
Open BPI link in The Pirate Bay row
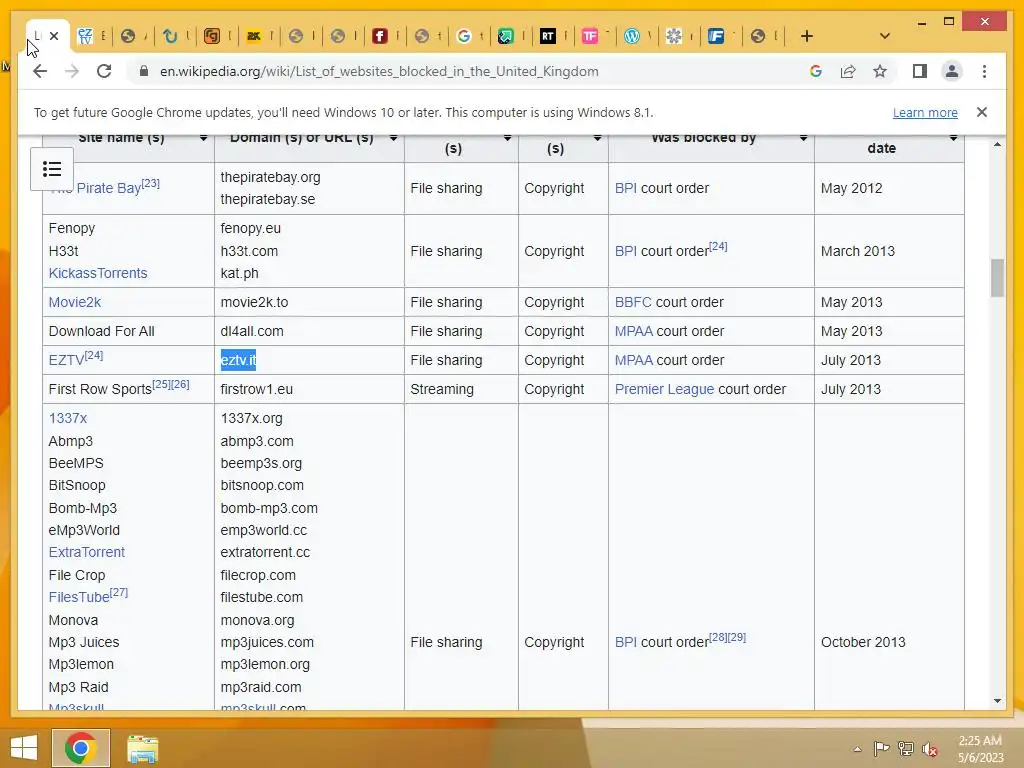pos(626,188)
